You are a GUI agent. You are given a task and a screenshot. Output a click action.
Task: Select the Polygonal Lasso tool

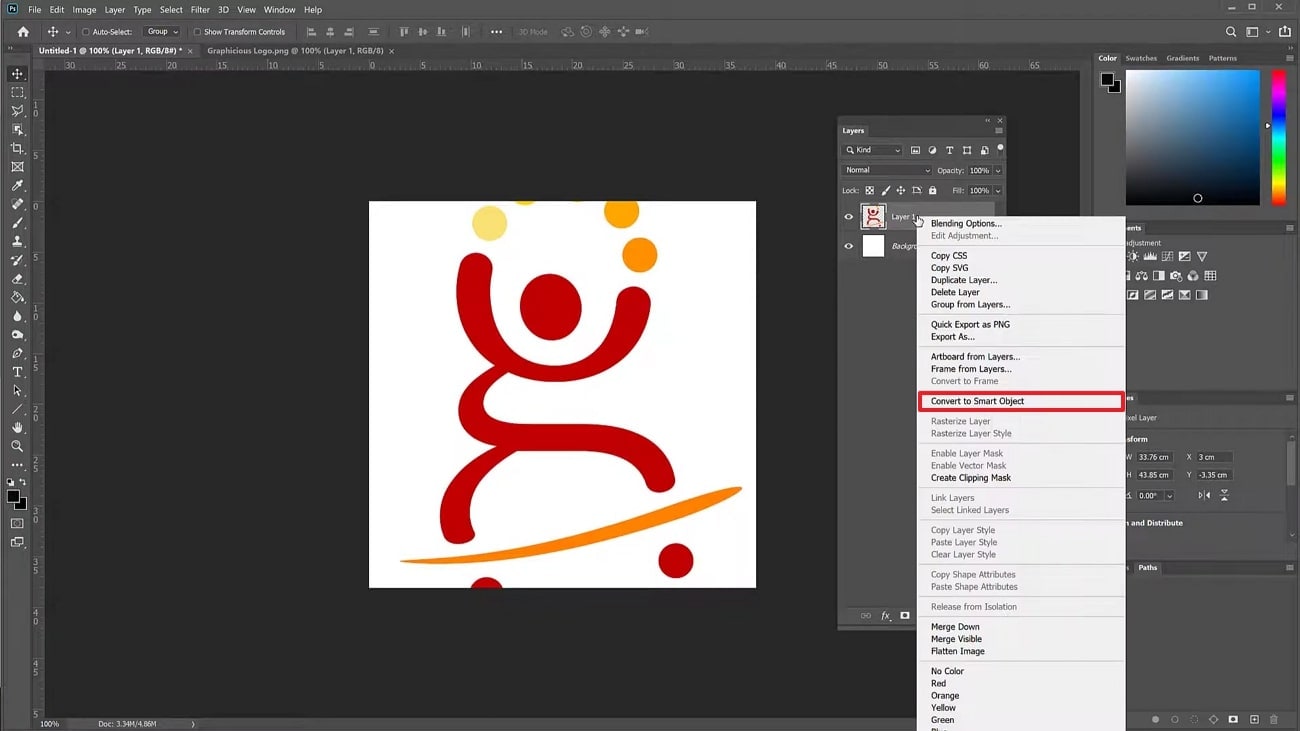point(17,111)
